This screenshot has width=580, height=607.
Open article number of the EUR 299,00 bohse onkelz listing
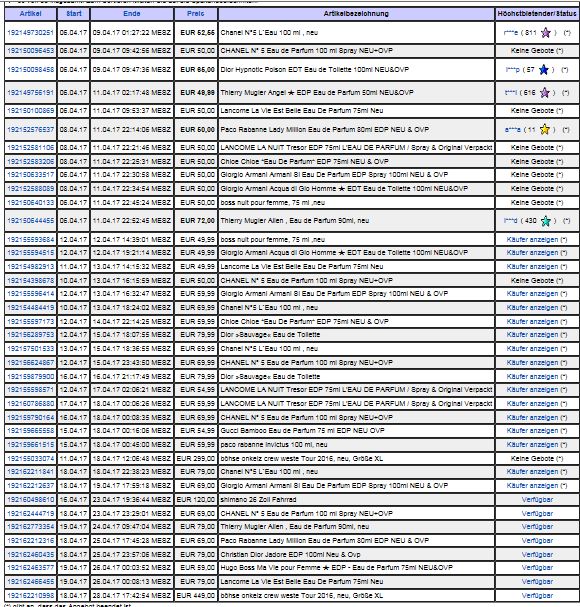31,458
